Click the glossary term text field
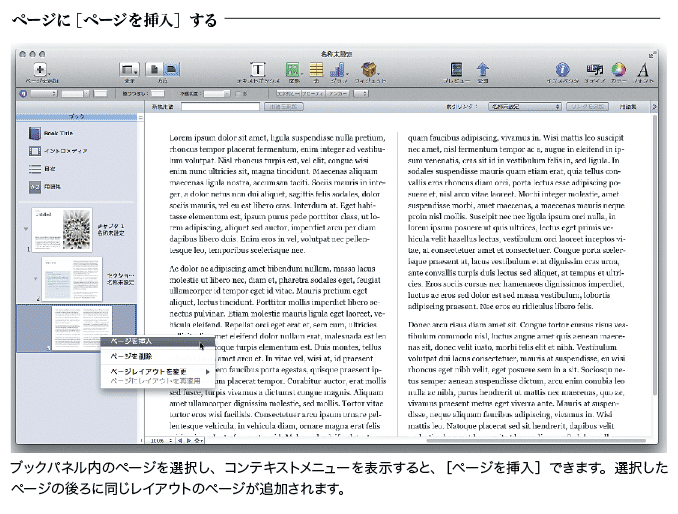Screen dimensions: 678x514 pyautogui.click(x=221, y=106)
